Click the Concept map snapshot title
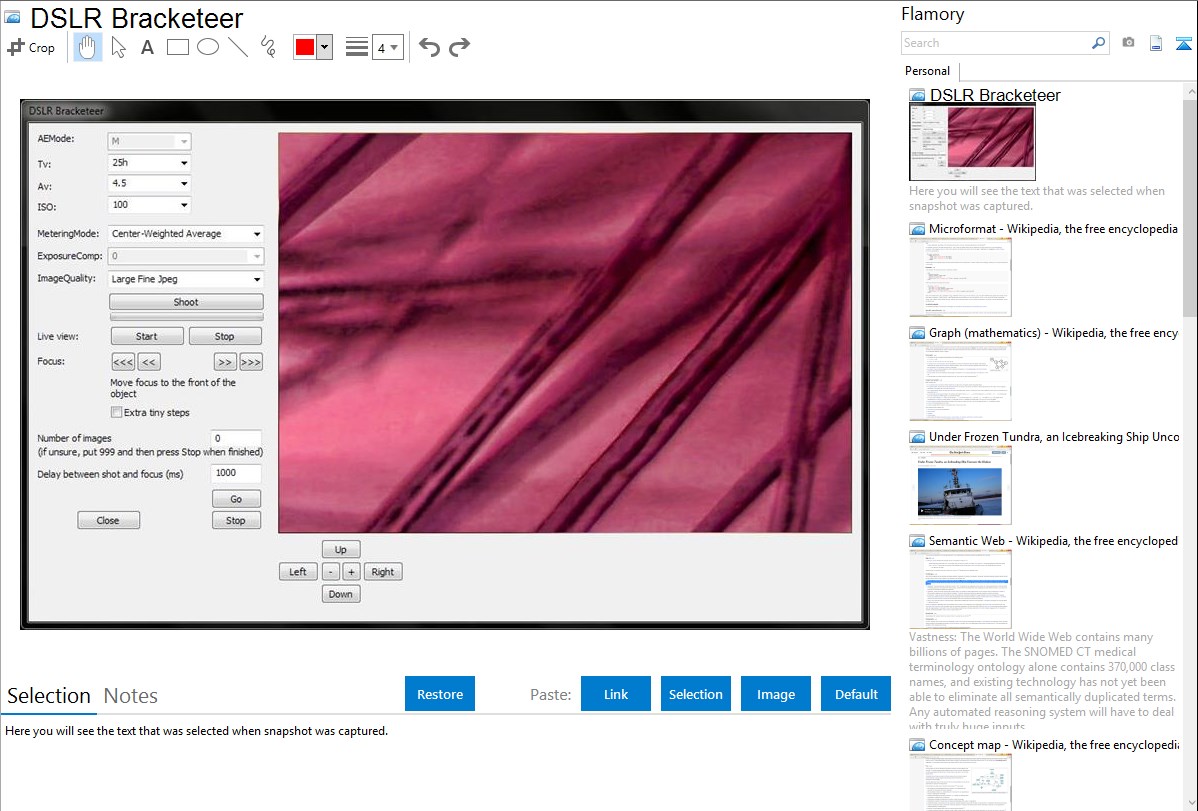This screenshot has width=1198, height=811. click(1054, 744)
